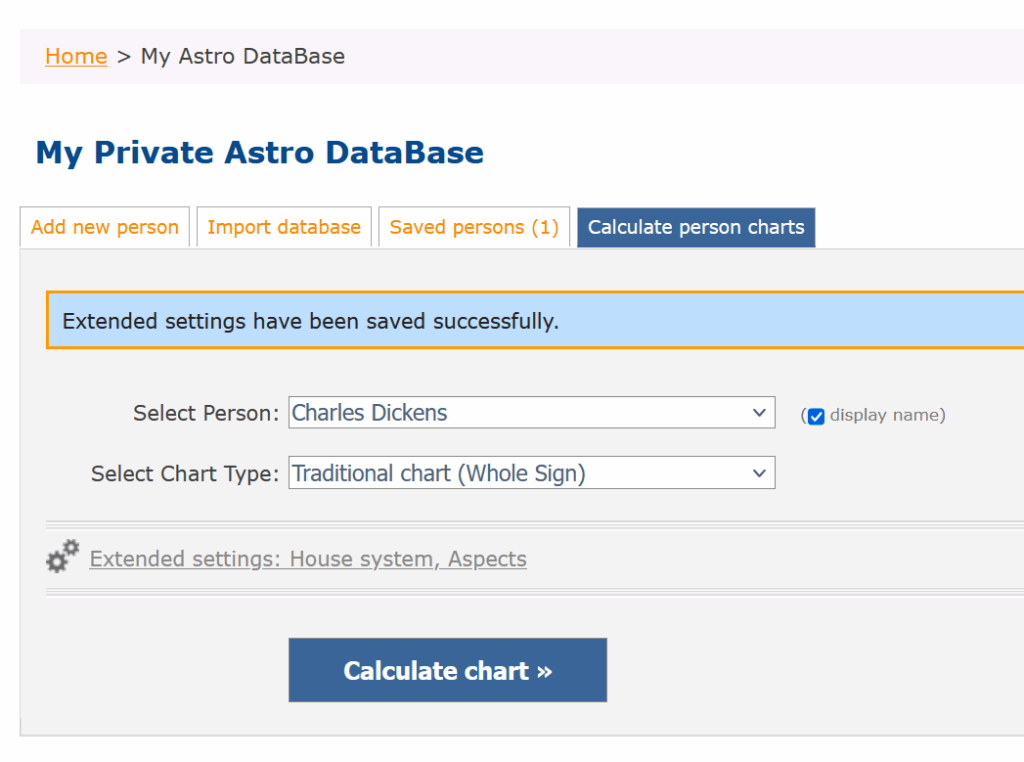
Task: Click the My Private Astro DataBase heading
Action: [260, 153]
